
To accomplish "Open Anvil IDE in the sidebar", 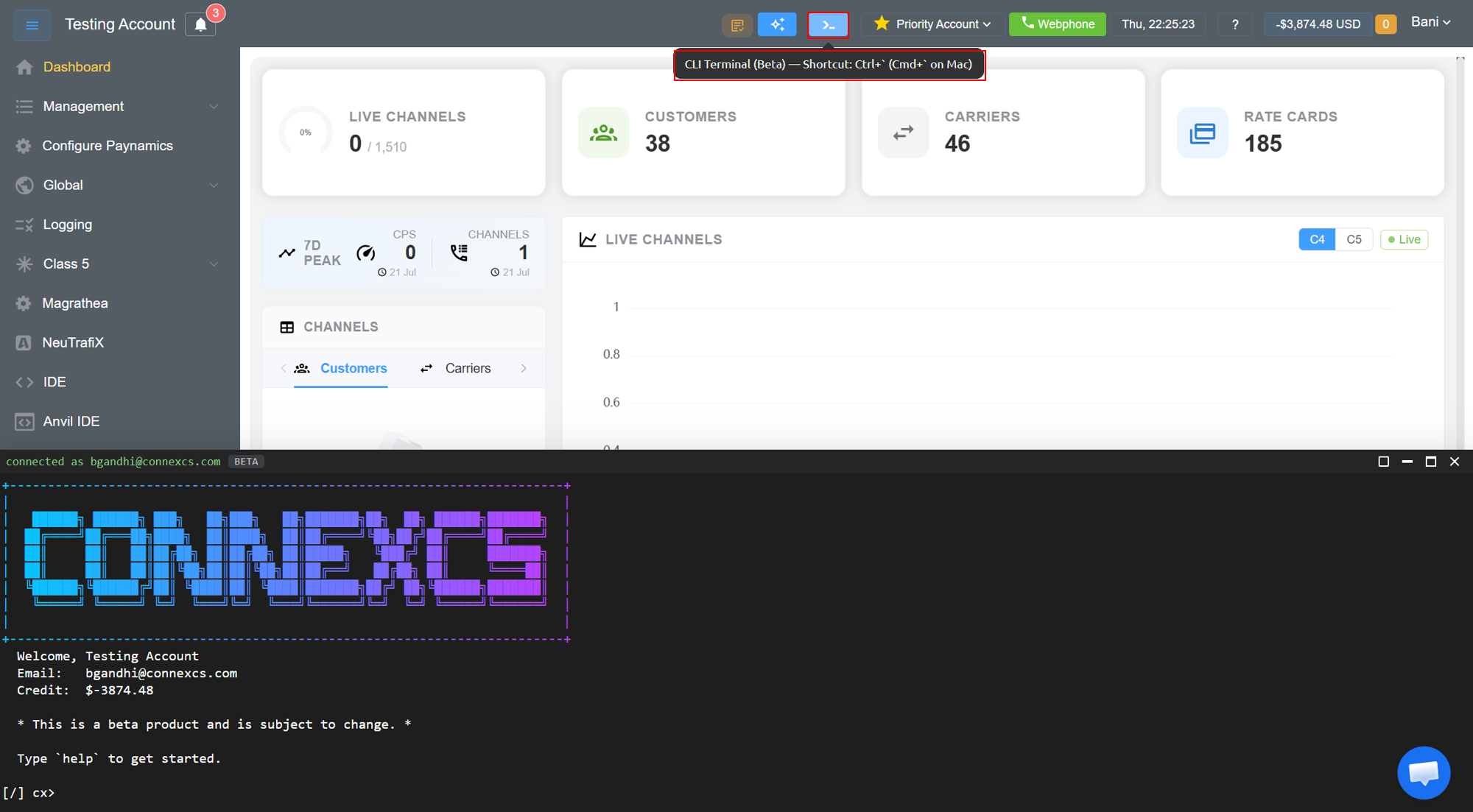I will tap(71, 422).
